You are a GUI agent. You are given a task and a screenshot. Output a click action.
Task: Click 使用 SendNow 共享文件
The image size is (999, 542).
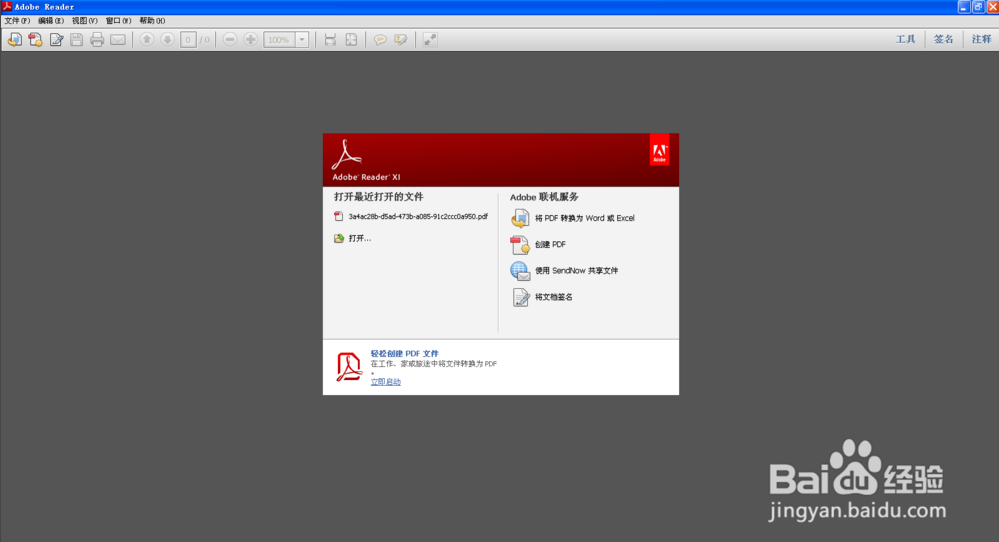pos(576,271)
